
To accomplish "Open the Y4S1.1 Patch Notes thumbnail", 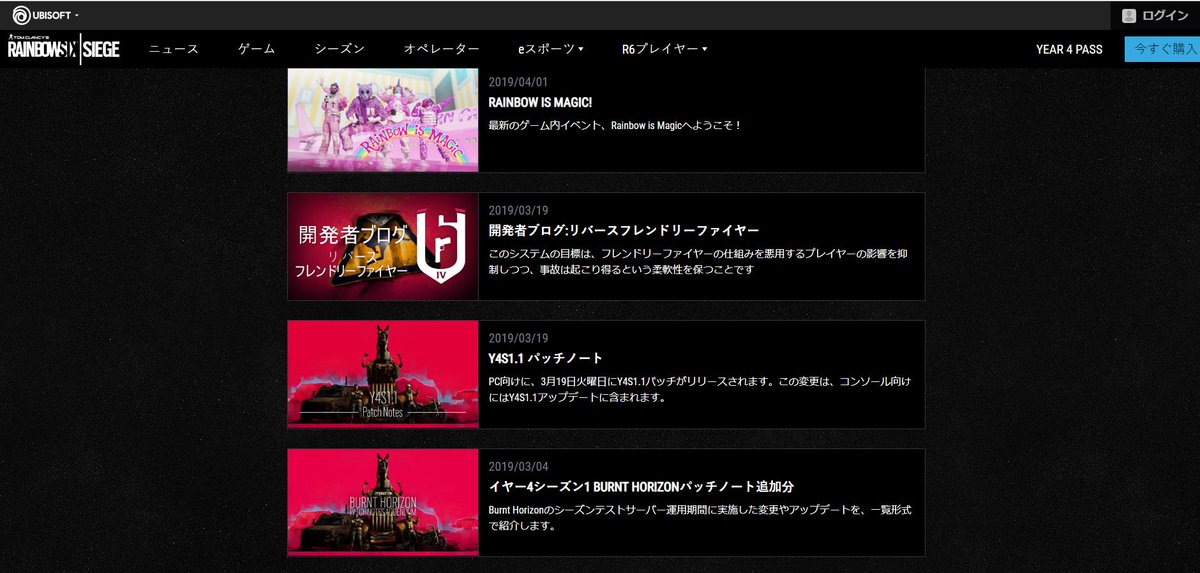I will [383, 375].
